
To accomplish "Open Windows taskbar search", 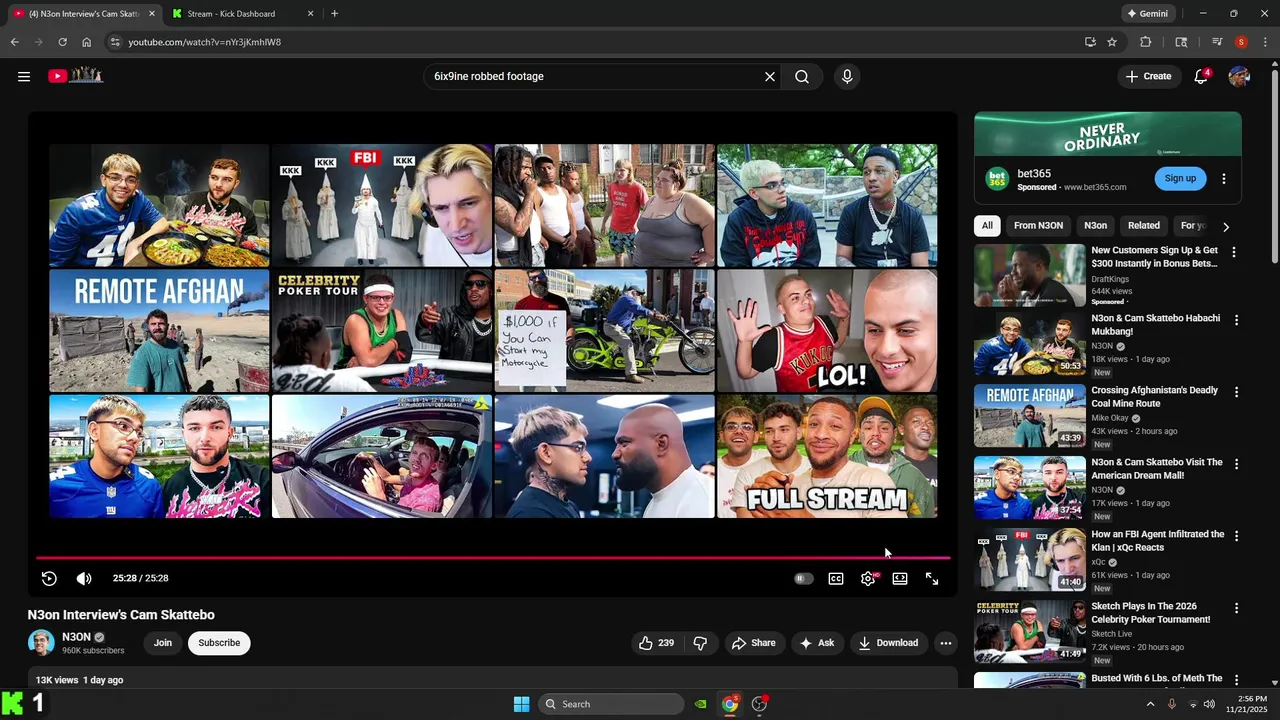I will (611, 704).
